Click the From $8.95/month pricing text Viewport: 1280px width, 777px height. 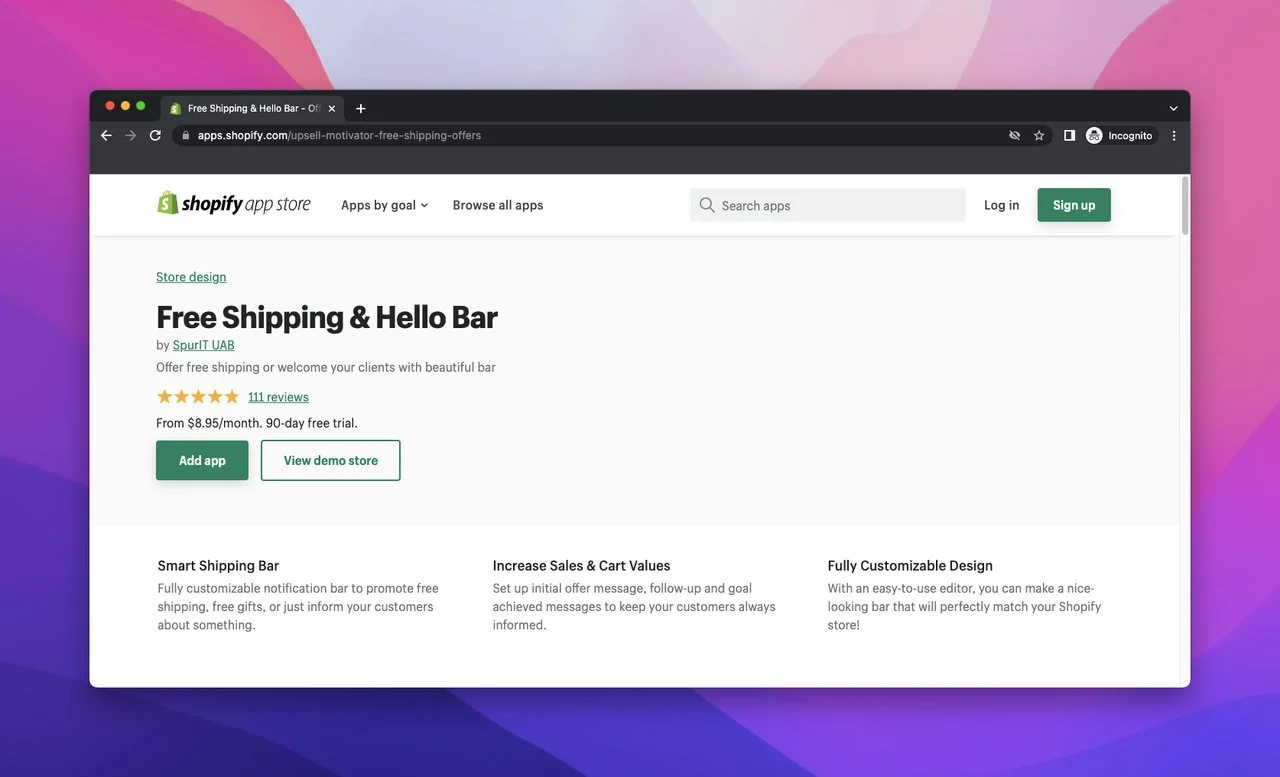point(257,423)
